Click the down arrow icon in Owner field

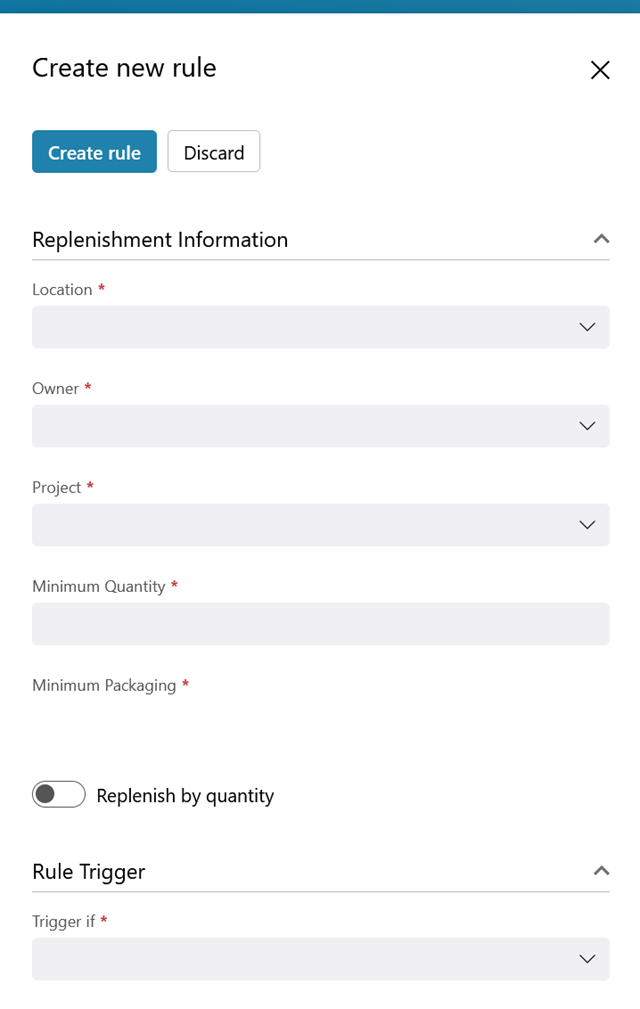click(587, 426)
